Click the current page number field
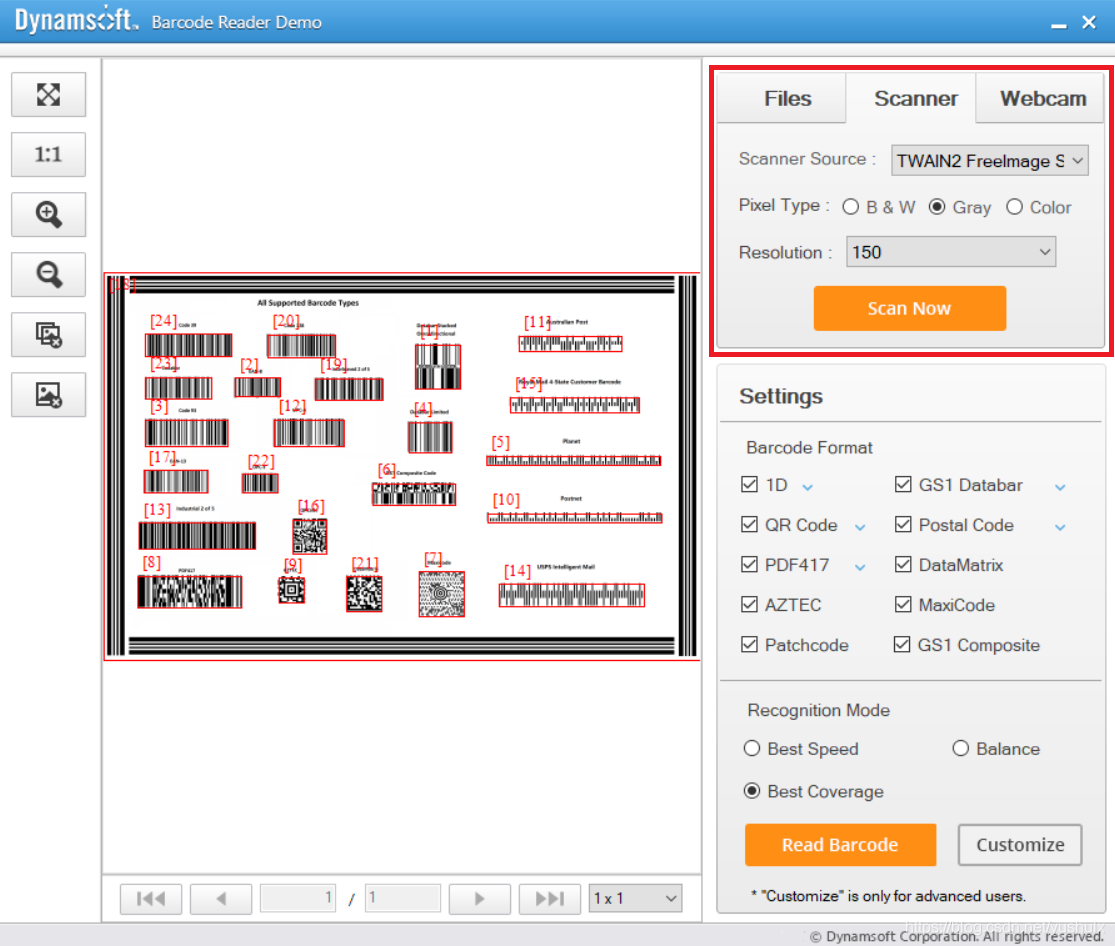This screenshot has height=946, width=1115. (x=298, y=898)
